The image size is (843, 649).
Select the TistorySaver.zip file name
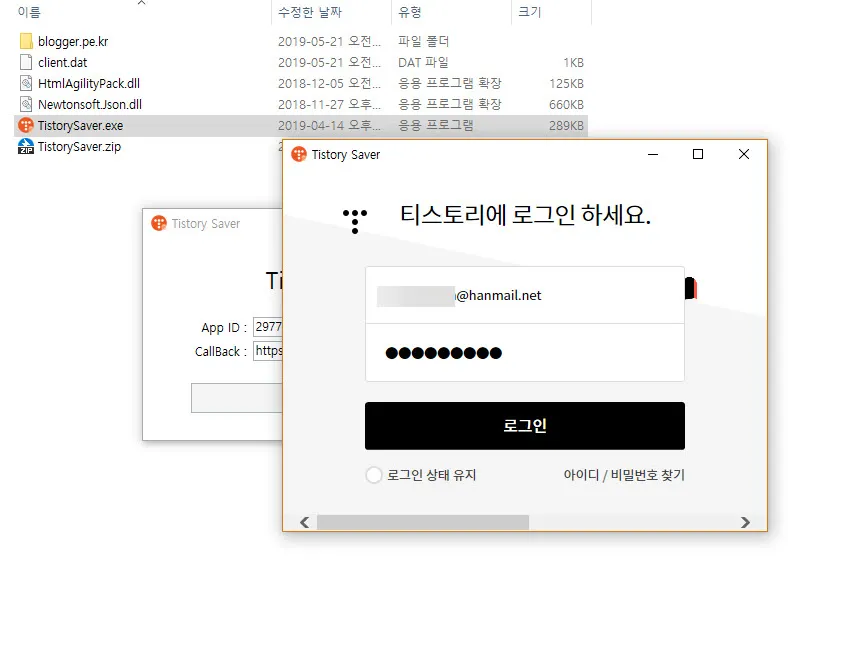(x=79, y=146)
